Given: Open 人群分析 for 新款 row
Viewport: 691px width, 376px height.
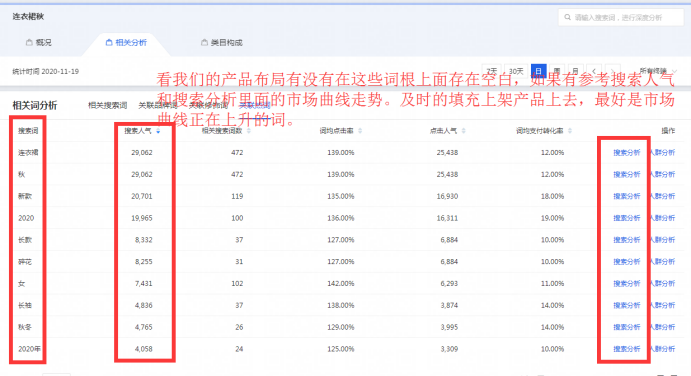Looking at the screenshot, I should click(663, 196).
